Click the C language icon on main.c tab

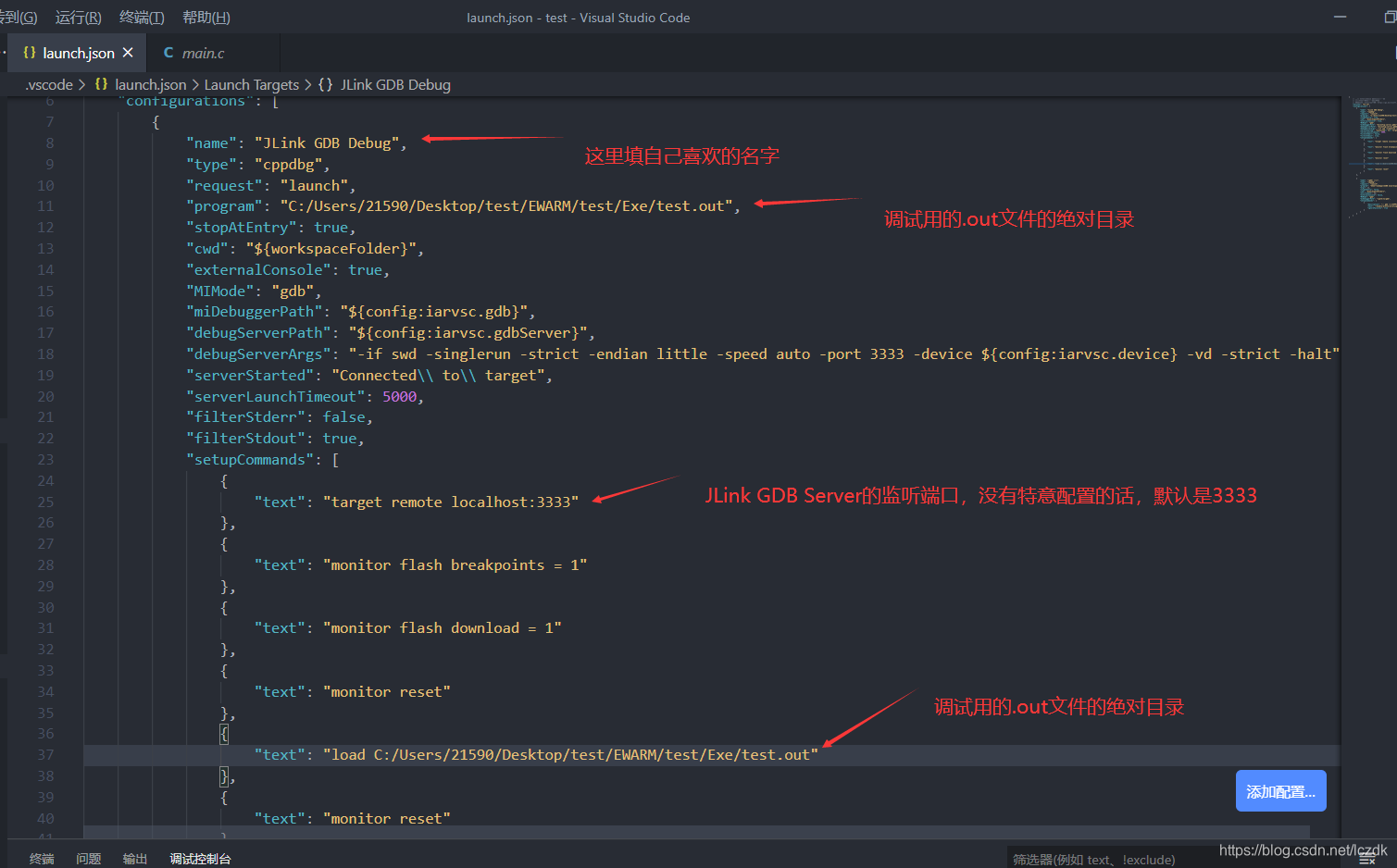(169, 53)
